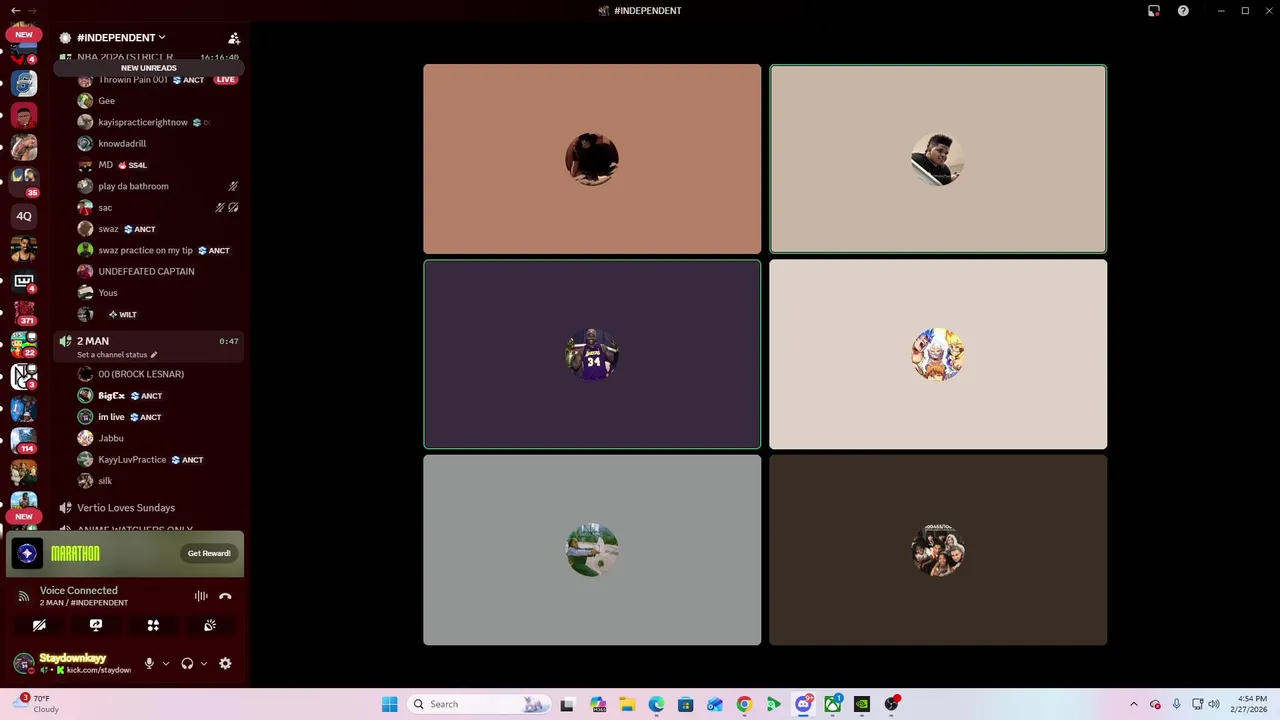Open the Vertio Loves Sundays voice channel
The image size is (1280, 720).
(x=126, y=508)
